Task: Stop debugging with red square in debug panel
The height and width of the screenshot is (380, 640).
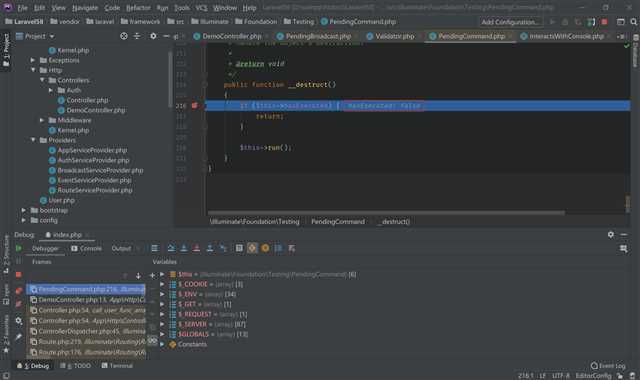Action: click(x=19, y=275)
